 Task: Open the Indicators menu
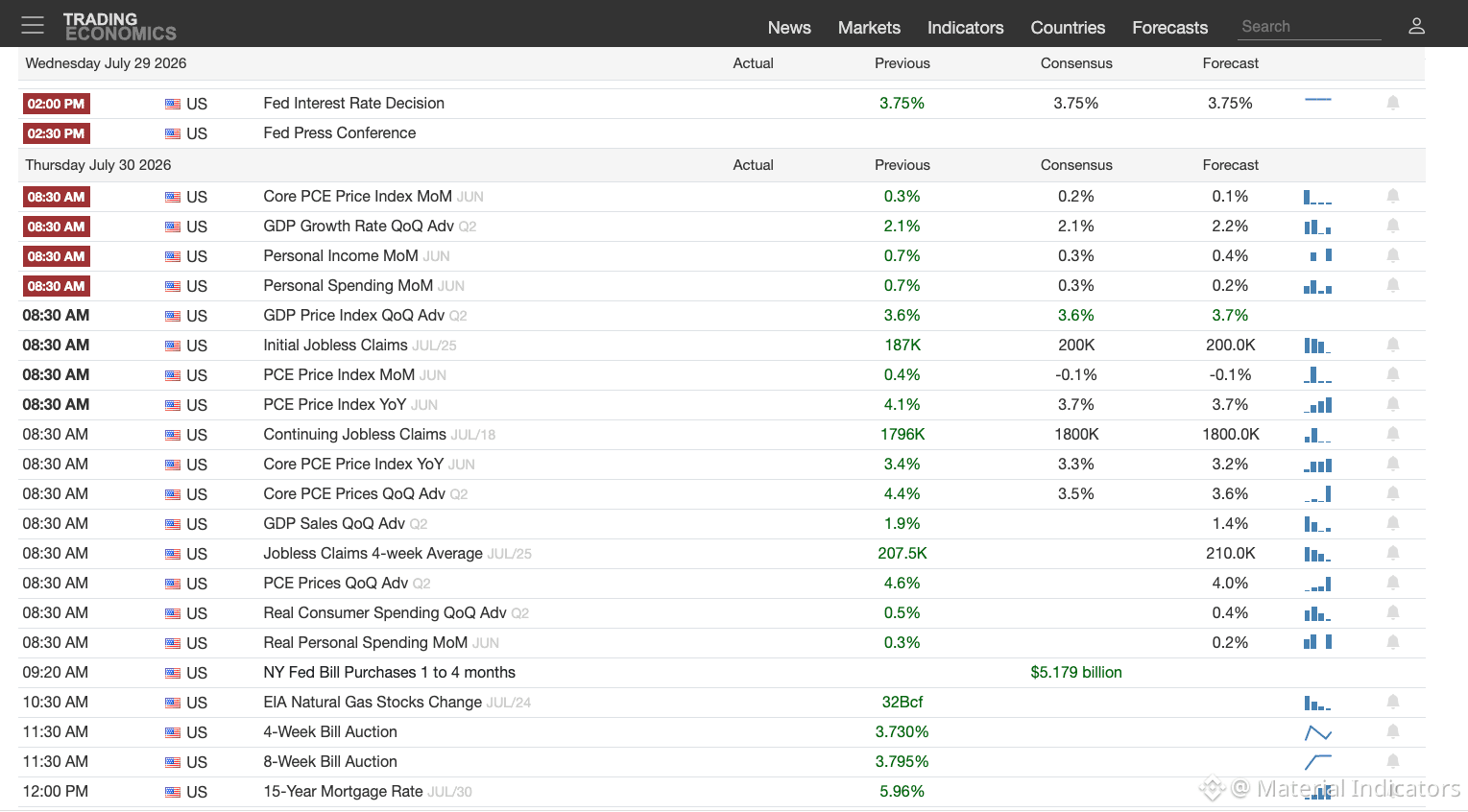pos(965,28)
